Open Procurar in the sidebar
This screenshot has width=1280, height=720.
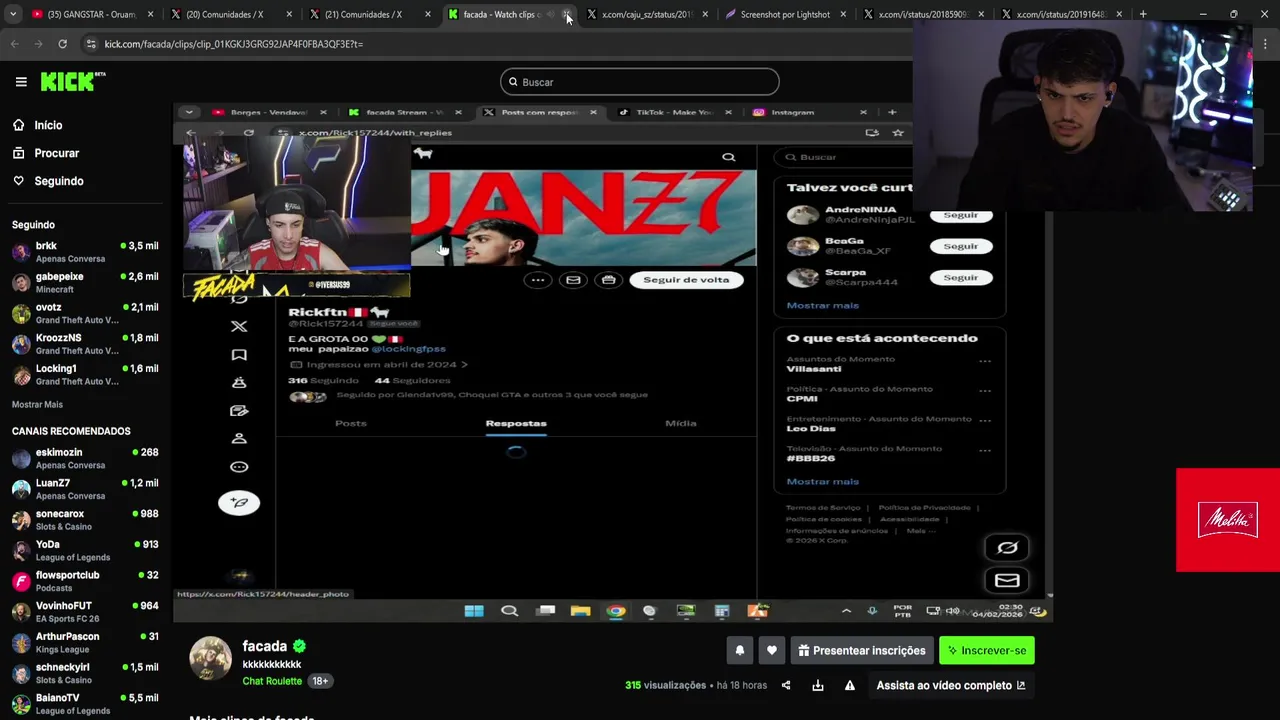[45, 153]
